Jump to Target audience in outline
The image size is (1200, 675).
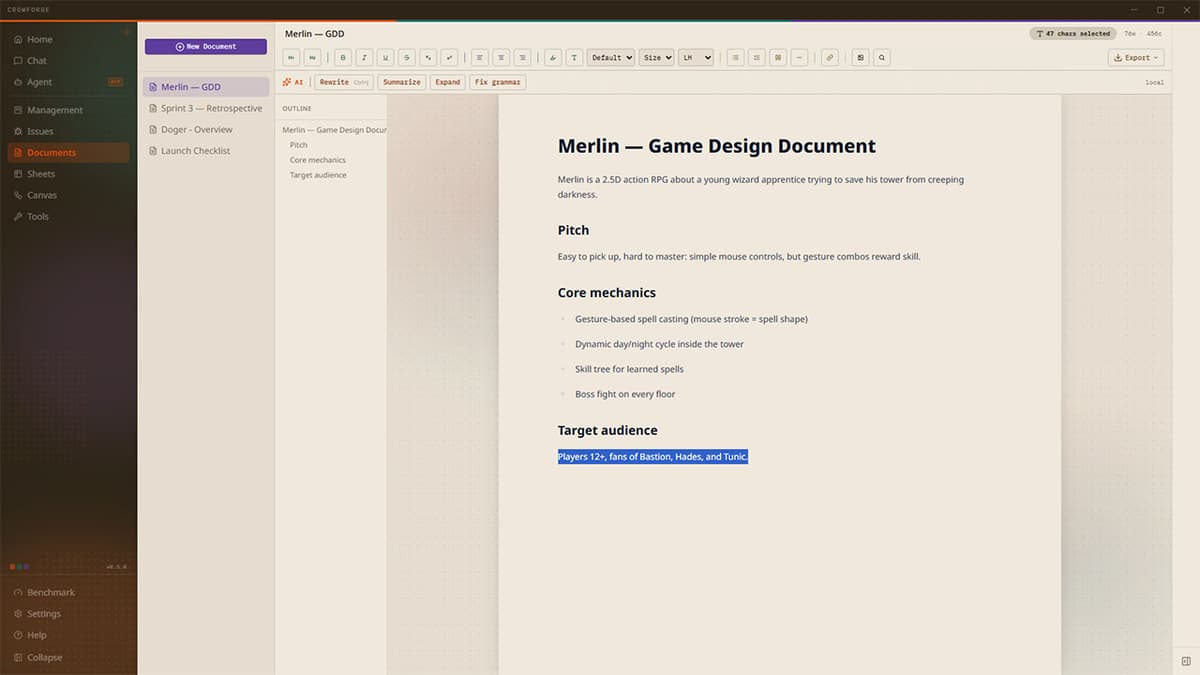point(318,175)
